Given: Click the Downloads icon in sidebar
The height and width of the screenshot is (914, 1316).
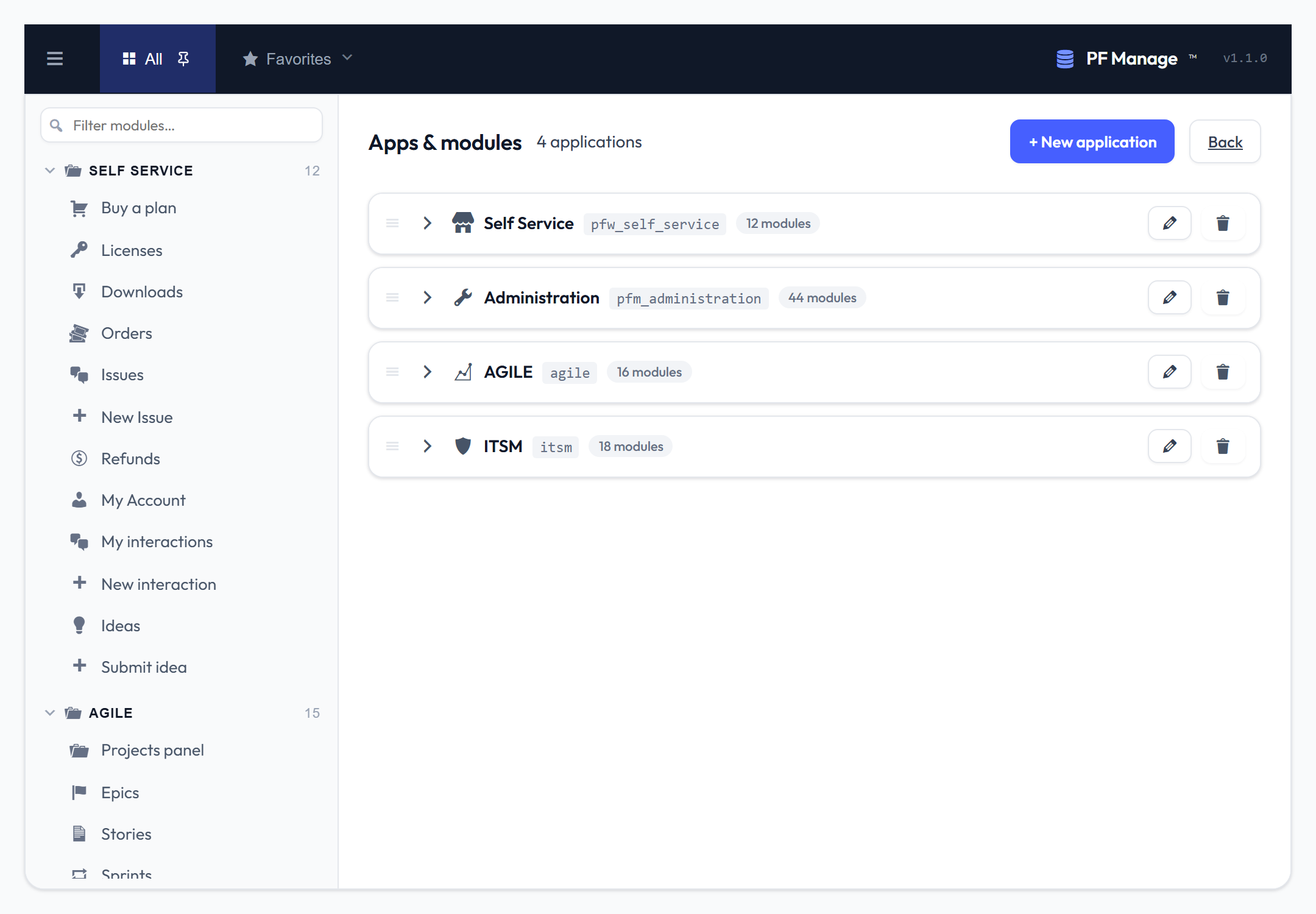Looking at the screenshot, I should pos(79,291).
